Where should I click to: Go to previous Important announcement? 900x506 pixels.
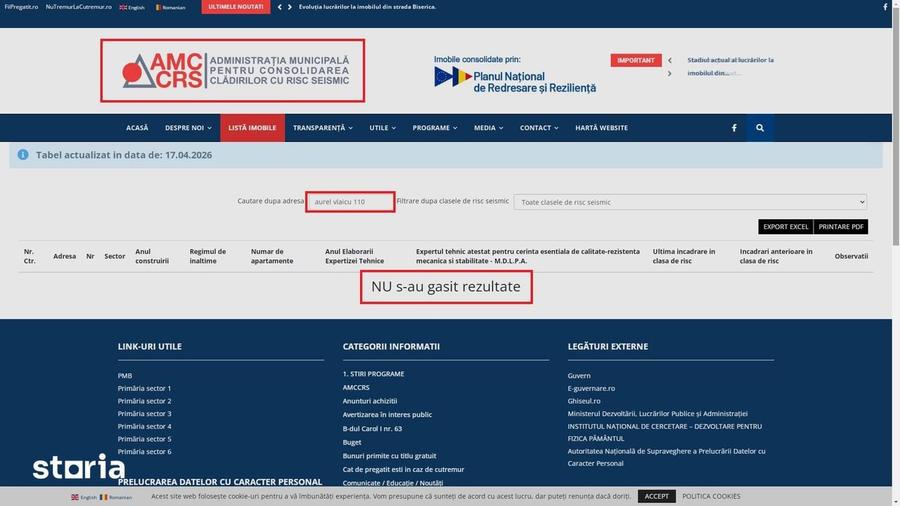pos(670,60)
